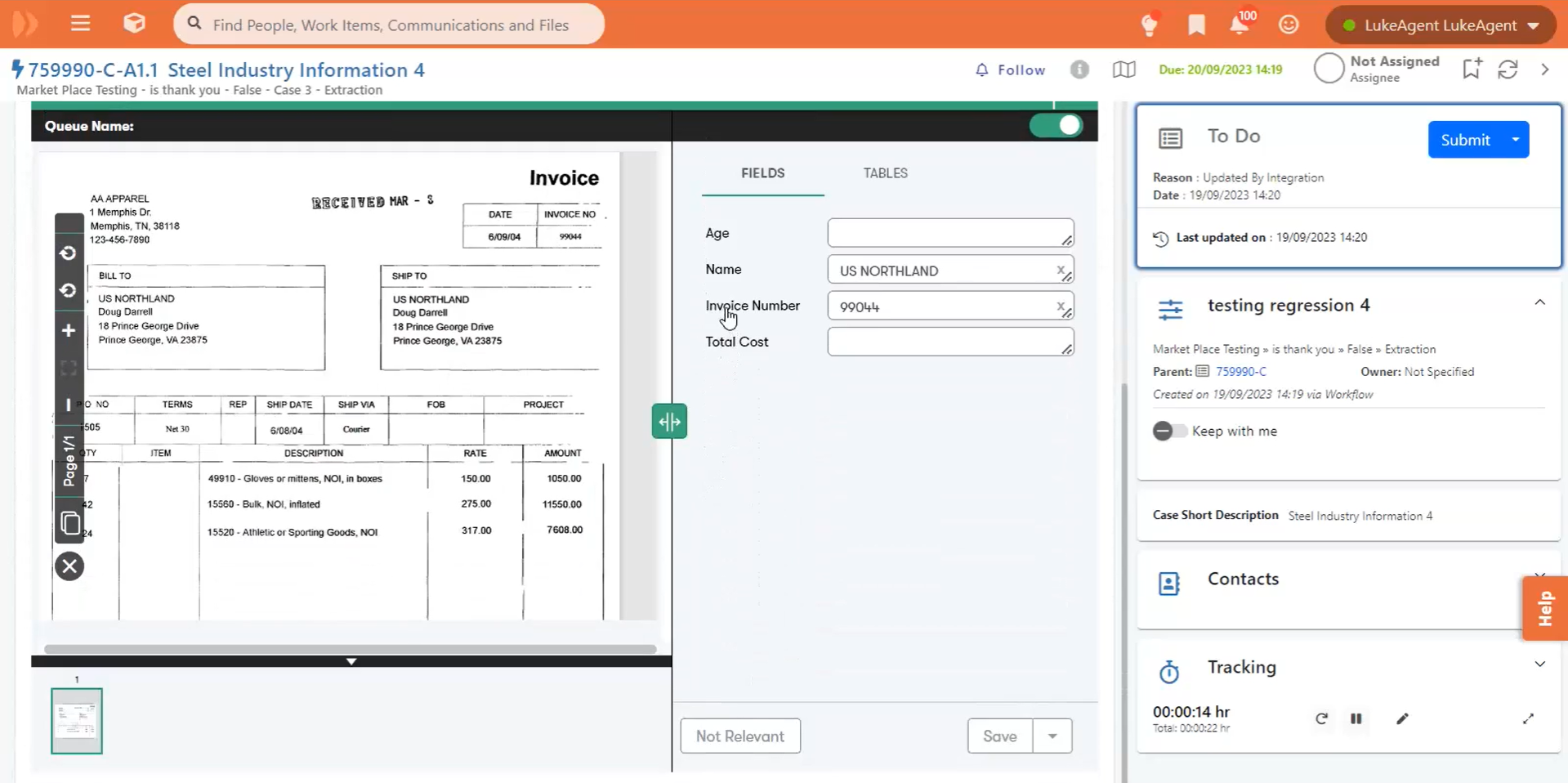The width and height of the screenshot is (1568, 783).
Task: Click the Total Cost input field
Action: pos(948,342)
